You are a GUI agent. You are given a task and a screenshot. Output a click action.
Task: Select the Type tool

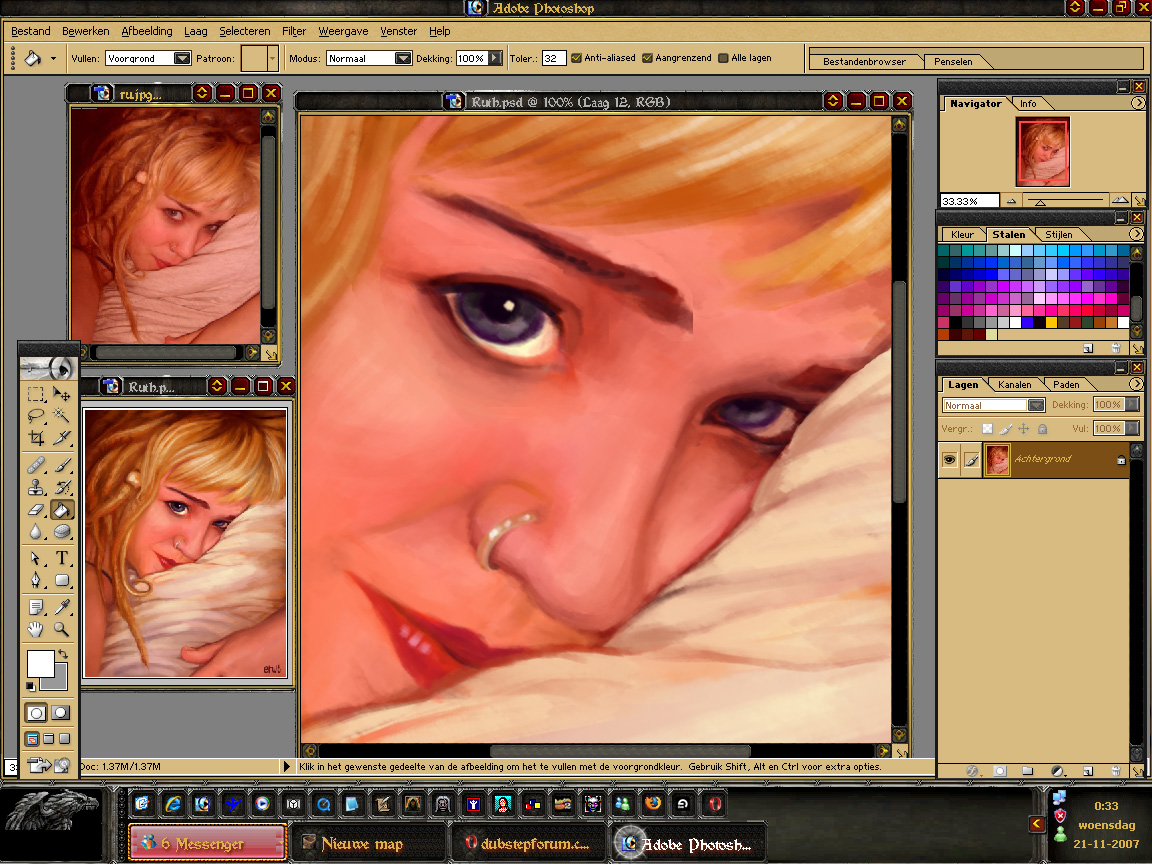click(62, 558)
